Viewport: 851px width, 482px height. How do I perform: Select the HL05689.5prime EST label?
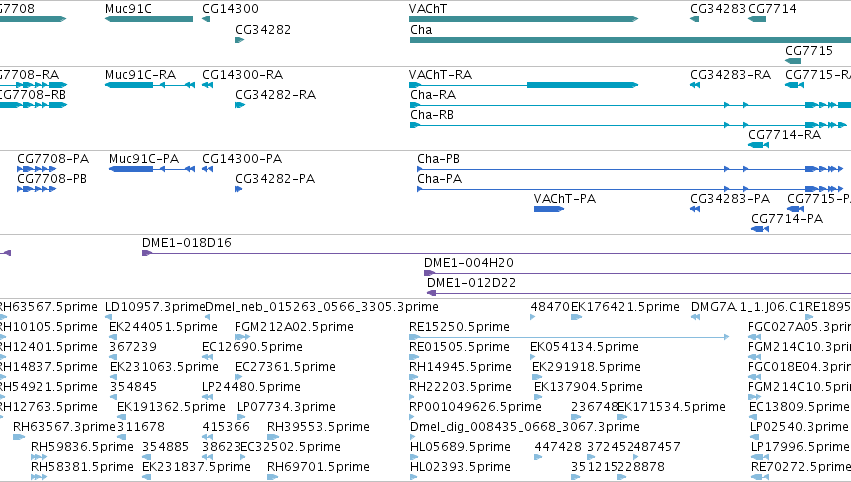tap(460, 448)
